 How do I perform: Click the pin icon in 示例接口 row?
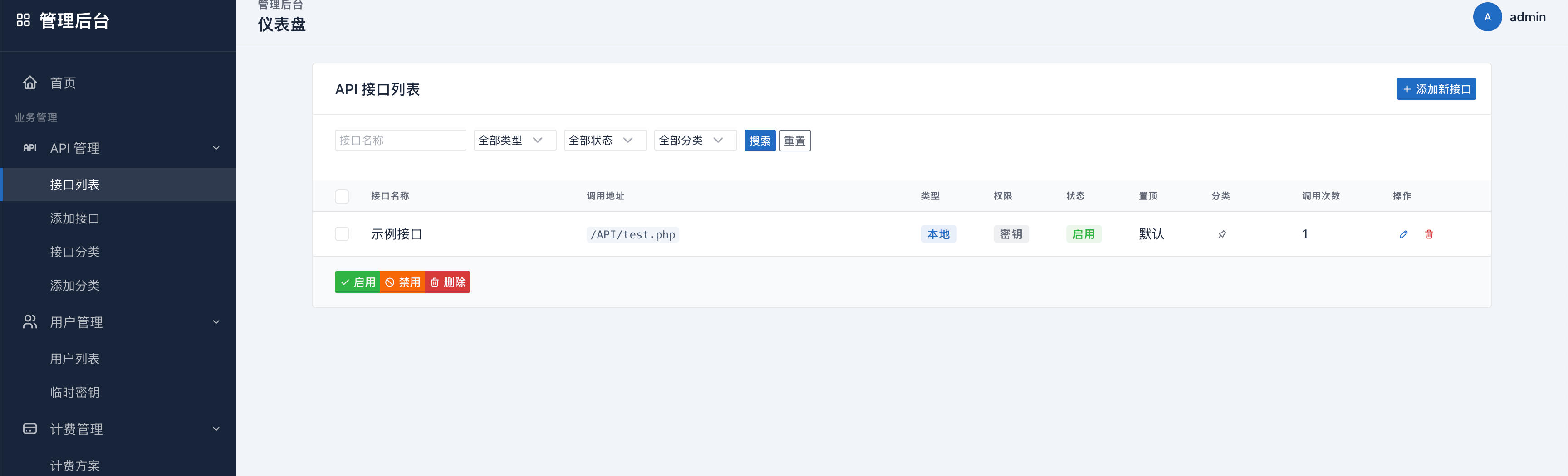click(1222, 234)
